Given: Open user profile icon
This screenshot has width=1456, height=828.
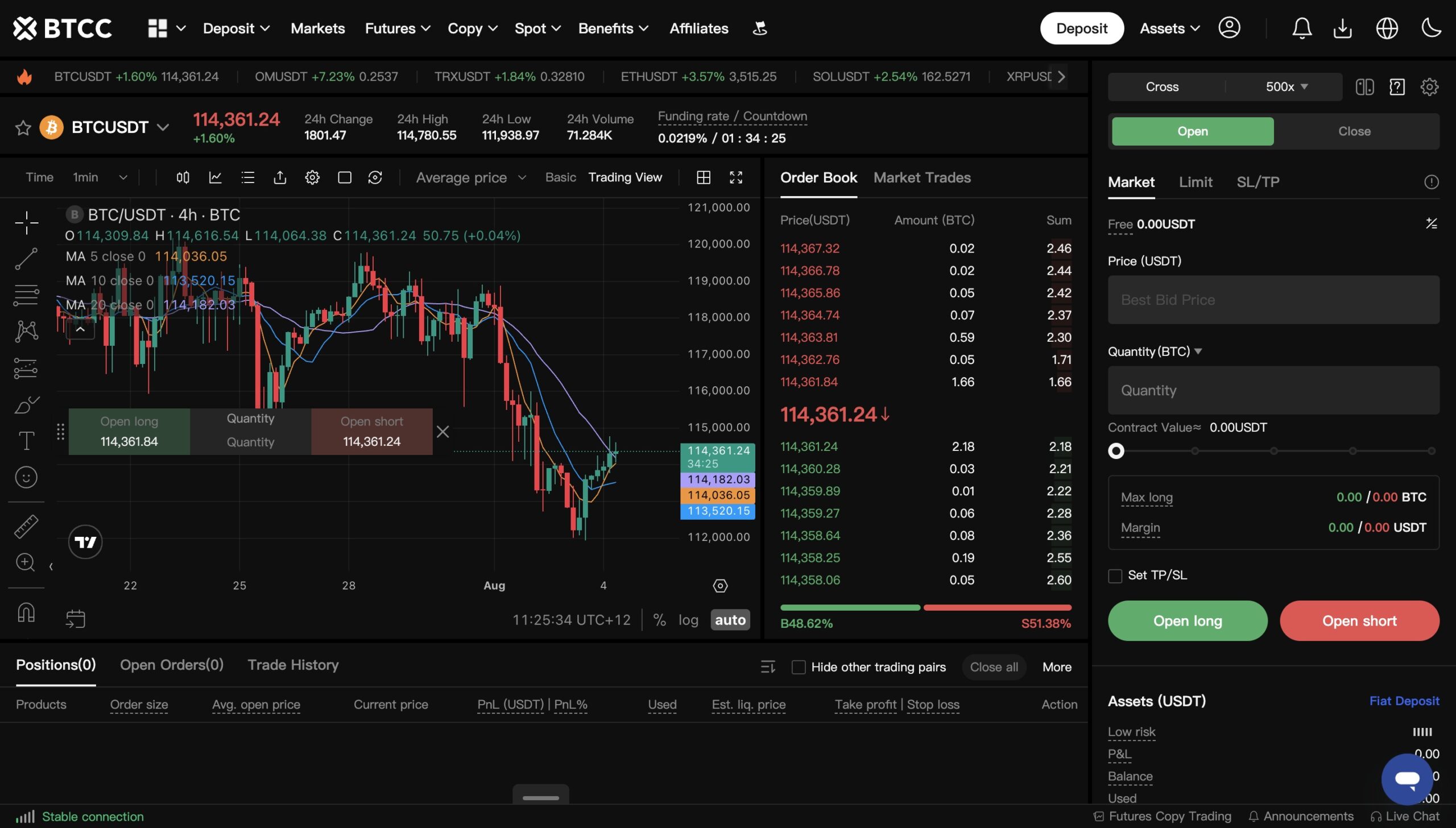Looking at the screenshot, I should pyautogui.click(x=1230, y=28).
